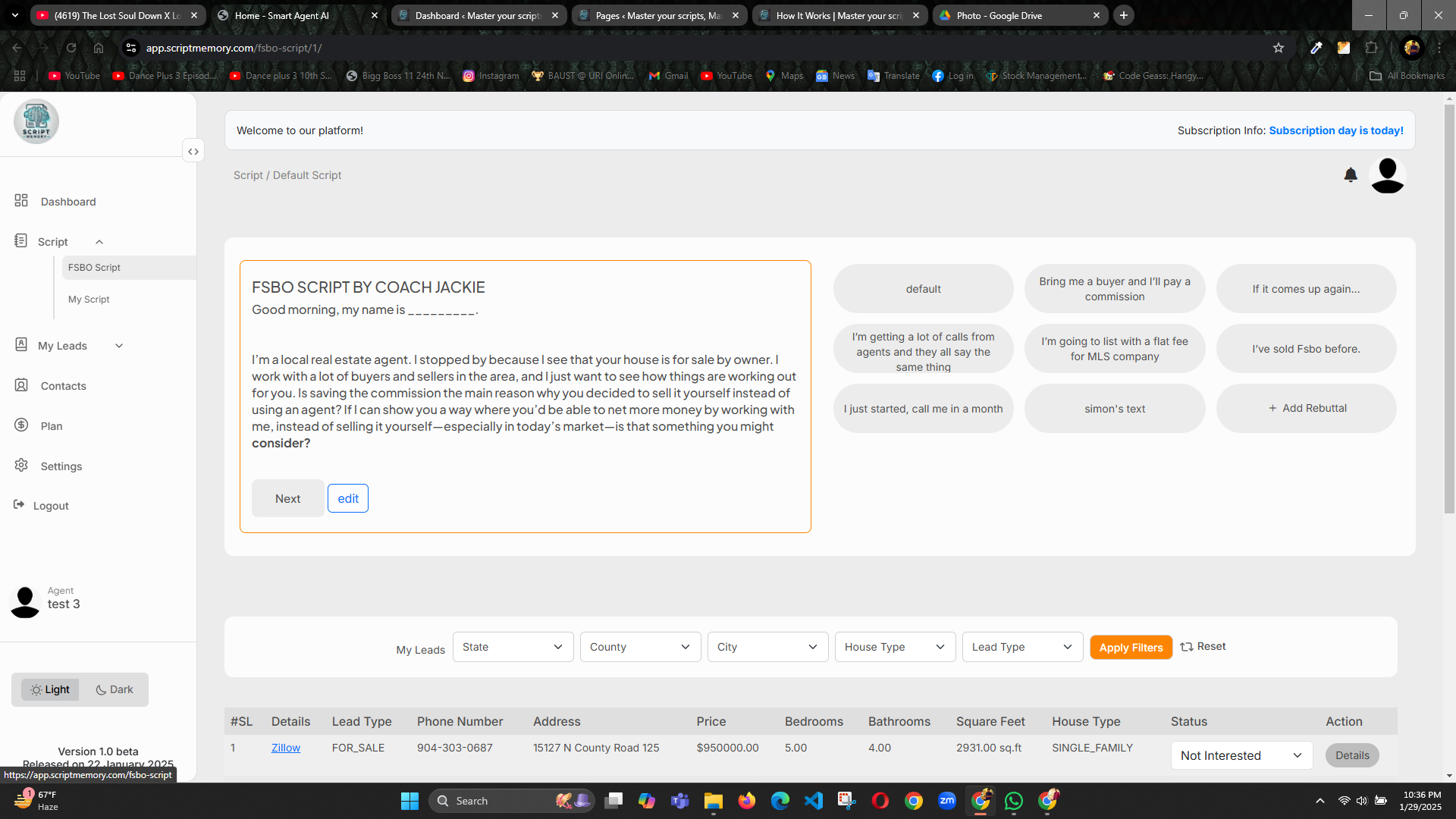Switch to Dark theme
This screenshot has height=819, width=1456.
(x=115, y=689)
